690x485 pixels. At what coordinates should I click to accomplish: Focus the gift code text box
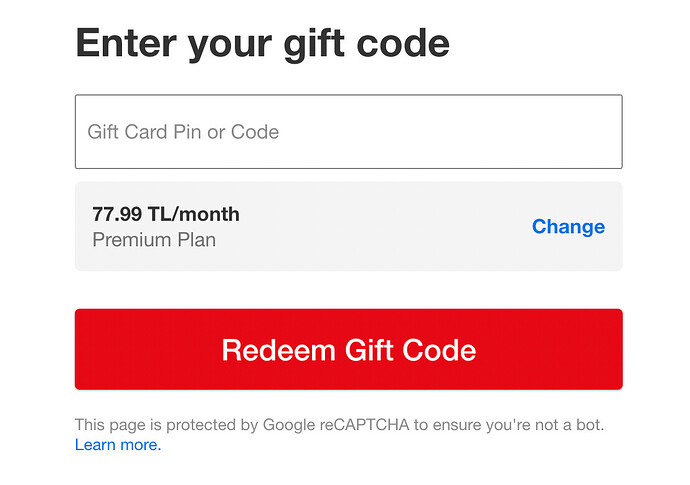[349, 132]
